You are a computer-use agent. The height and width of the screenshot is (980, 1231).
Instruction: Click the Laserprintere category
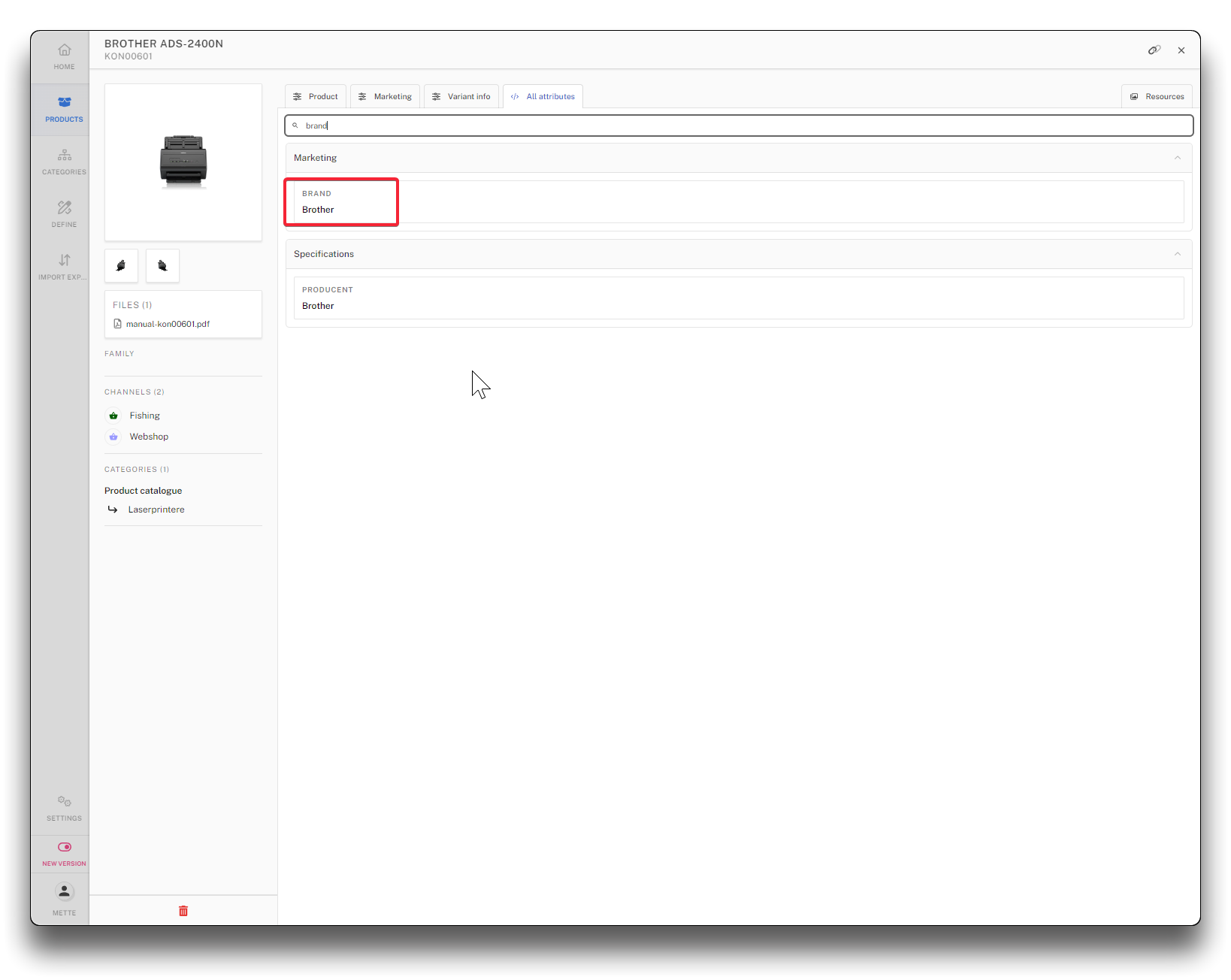pyautogui.click(x=156, y=510)
